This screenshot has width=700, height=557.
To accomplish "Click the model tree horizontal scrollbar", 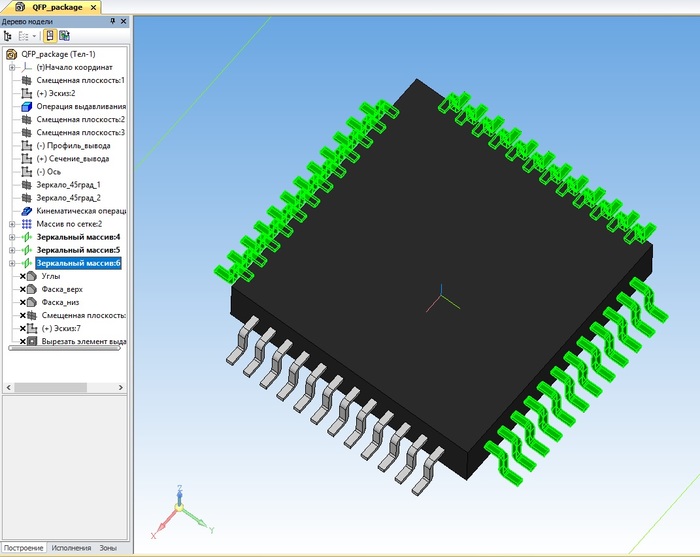I will (62, 348).
